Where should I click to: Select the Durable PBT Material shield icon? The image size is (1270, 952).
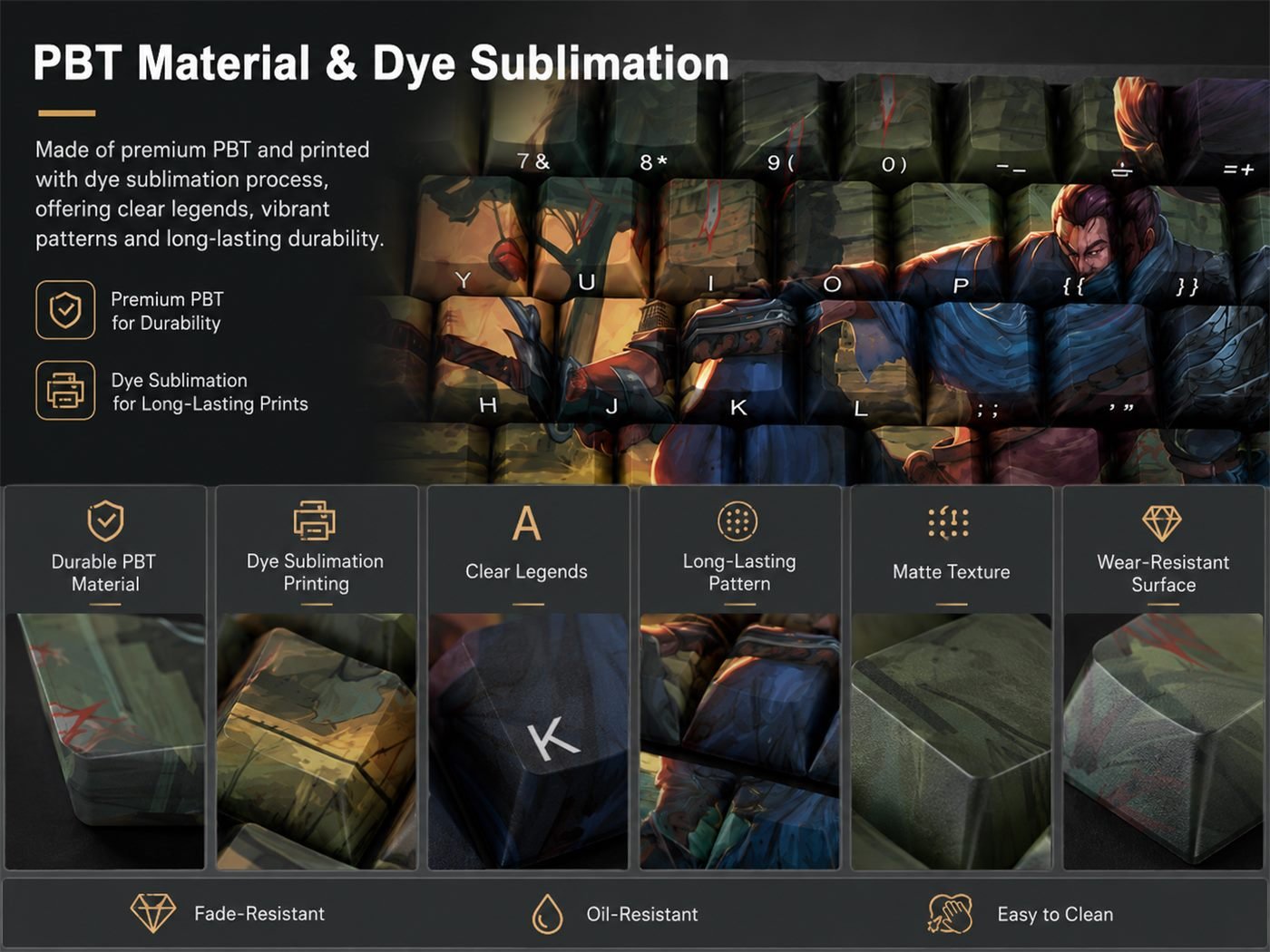[105, 521]
